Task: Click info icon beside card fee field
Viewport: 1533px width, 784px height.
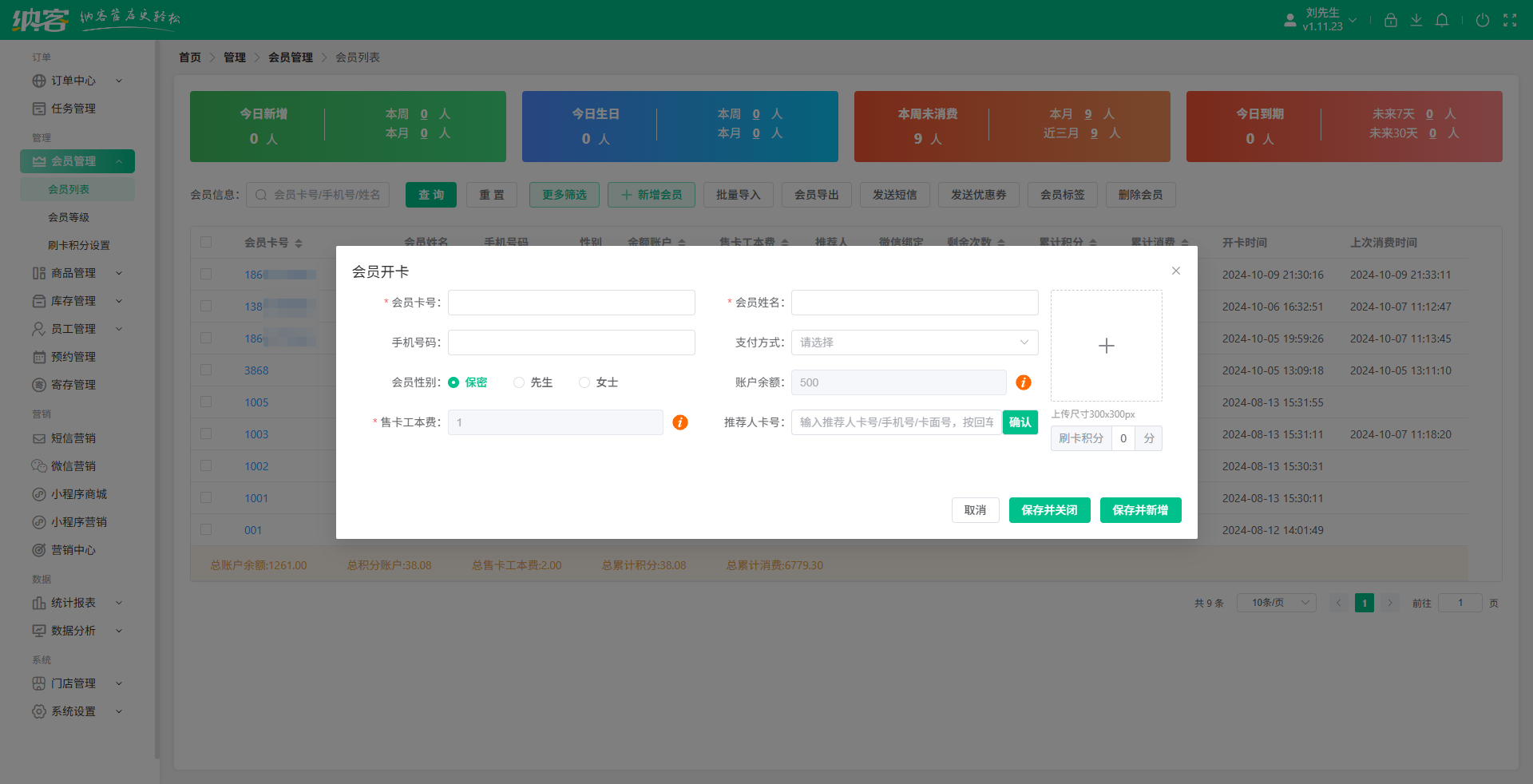Action: pyautogui.click(x=679, y=422)
